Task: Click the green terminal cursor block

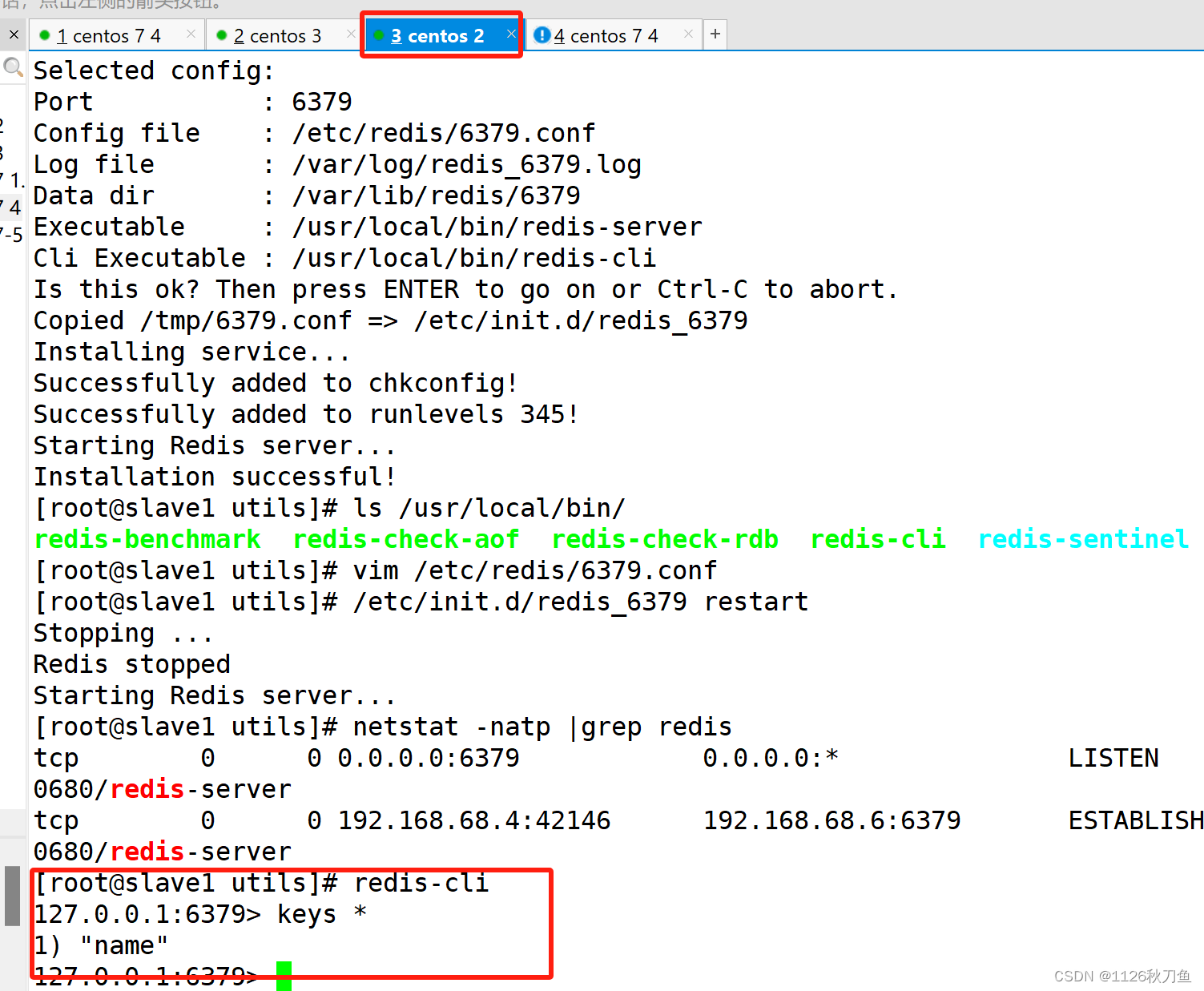Action: [x=284, y=977]
